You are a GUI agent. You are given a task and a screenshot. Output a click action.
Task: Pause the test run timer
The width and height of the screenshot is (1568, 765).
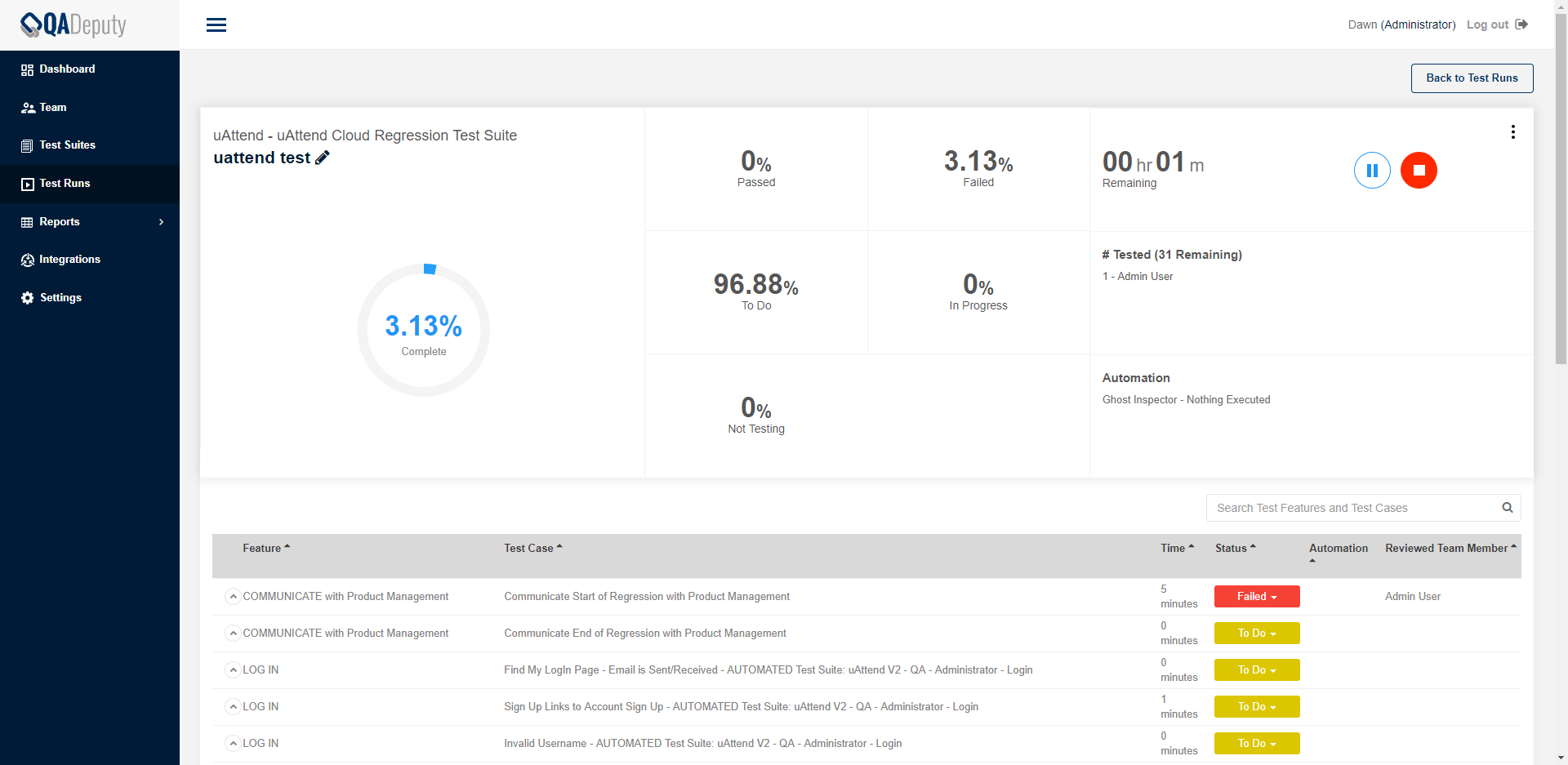point(1372,171)
